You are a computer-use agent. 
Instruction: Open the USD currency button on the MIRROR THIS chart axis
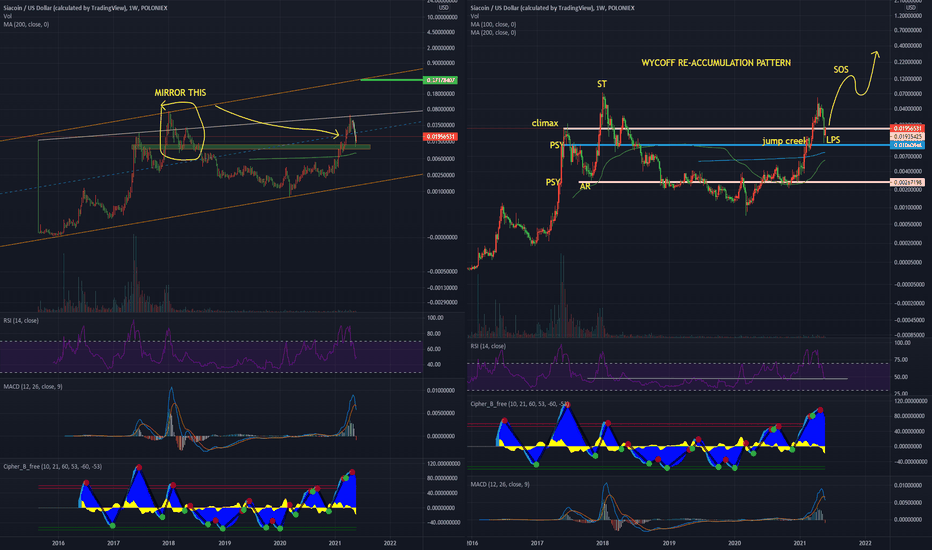point(443,8)
